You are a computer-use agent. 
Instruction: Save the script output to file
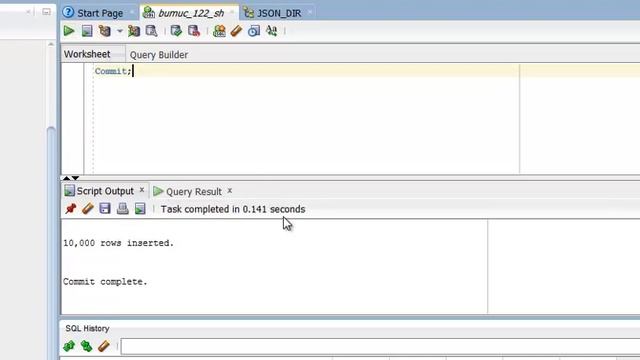pyautogui.click(x=105, y=209)
